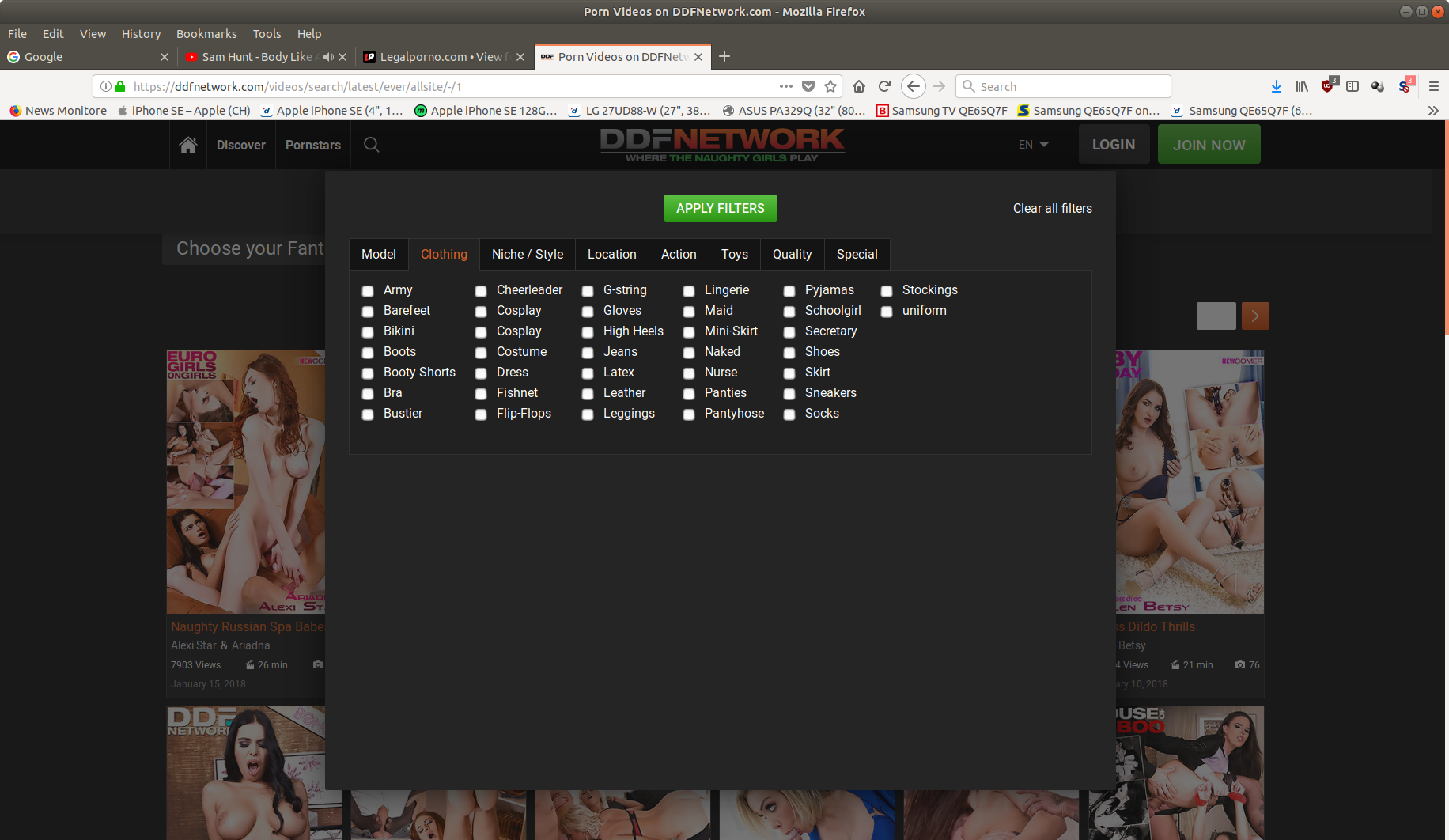Click the Clear all filters link
This screenshot has width=1449, height=840.
pos(1052,208)
